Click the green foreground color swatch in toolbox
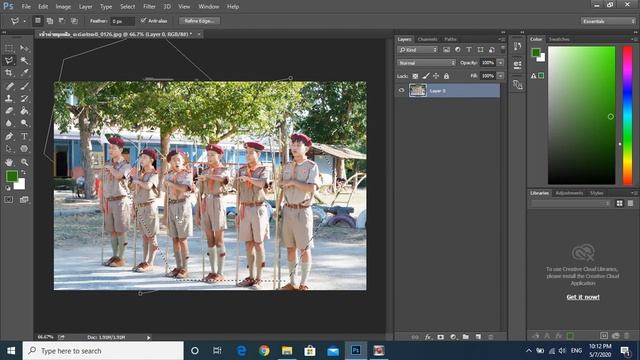 [x=11, y=176]
